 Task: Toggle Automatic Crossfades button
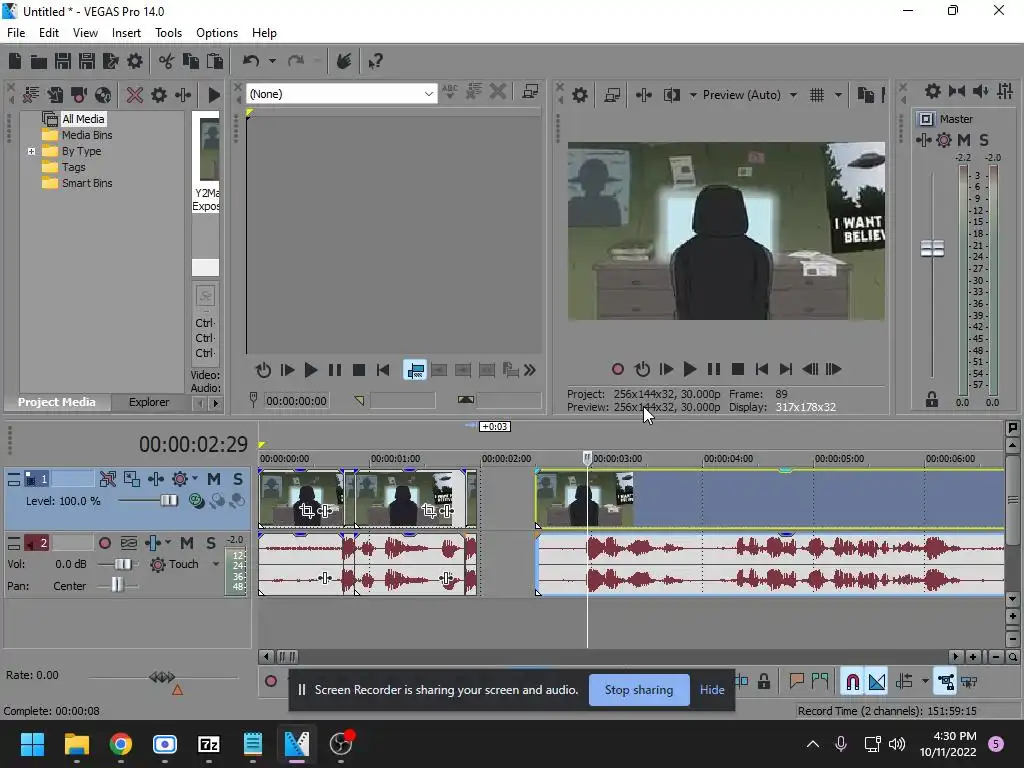[x=877, y=682]
